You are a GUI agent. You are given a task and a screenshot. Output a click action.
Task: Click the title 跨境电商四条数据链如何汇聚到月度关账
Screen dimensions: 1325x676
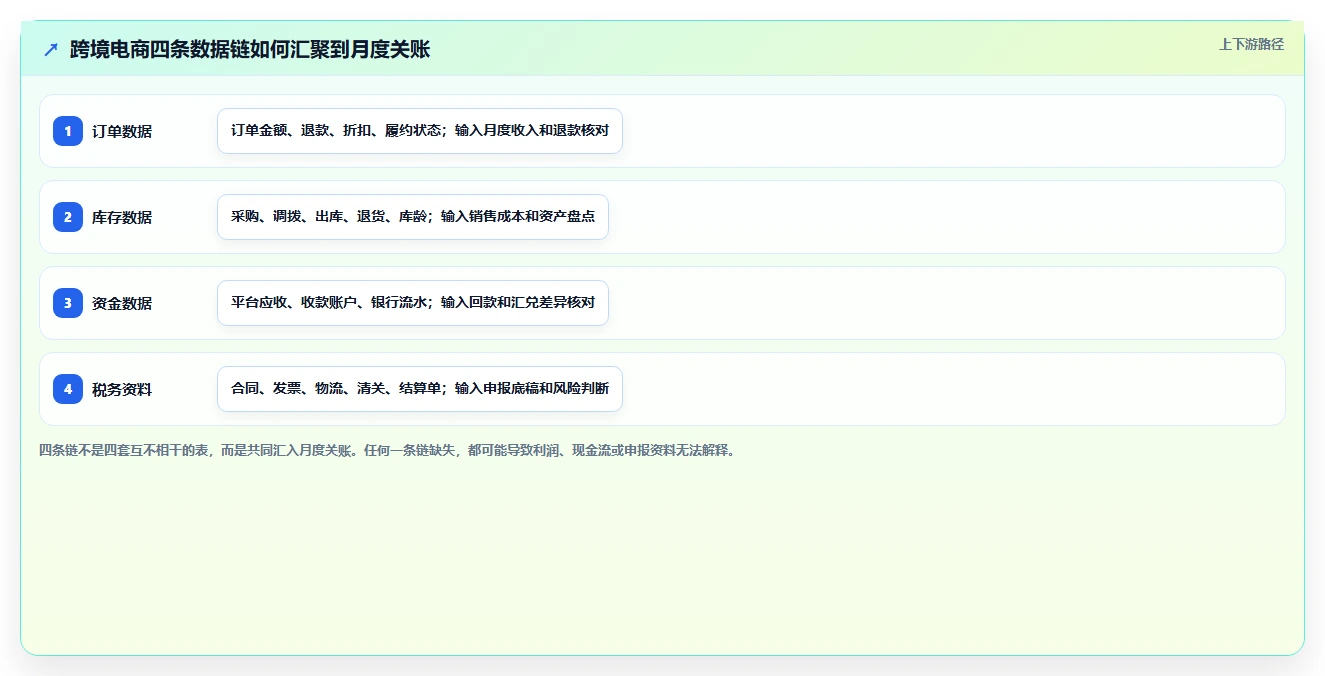250,49
